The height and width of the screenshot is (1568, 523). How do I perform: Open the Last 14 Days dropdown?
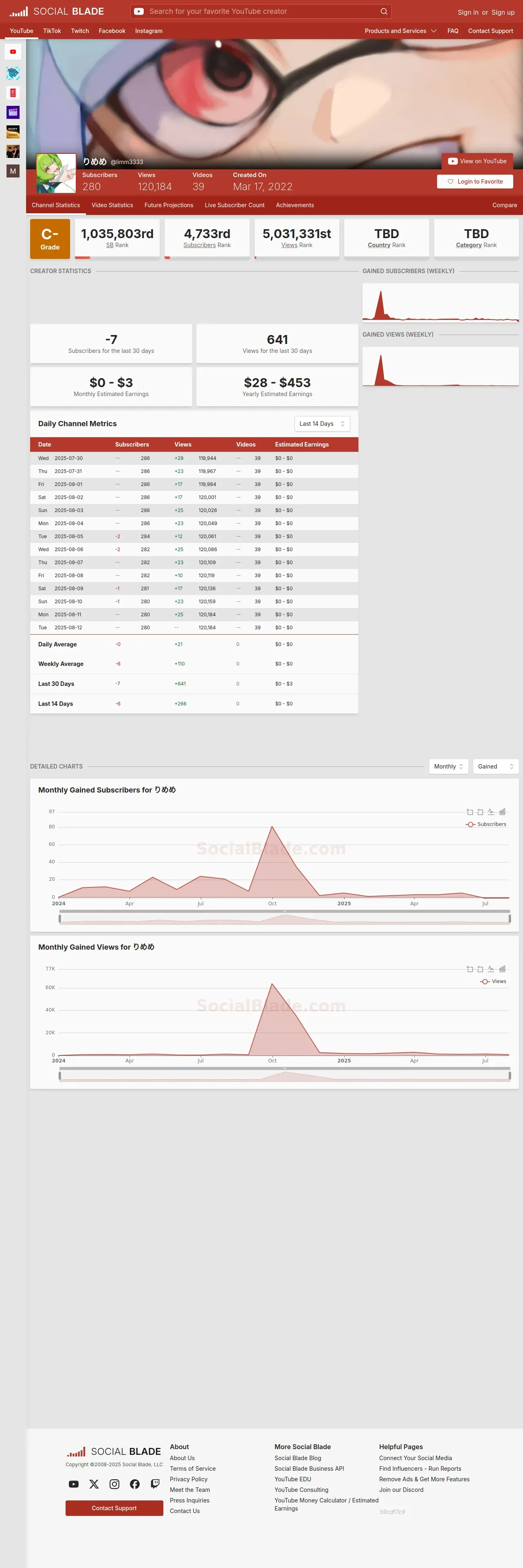coord(322,424)
